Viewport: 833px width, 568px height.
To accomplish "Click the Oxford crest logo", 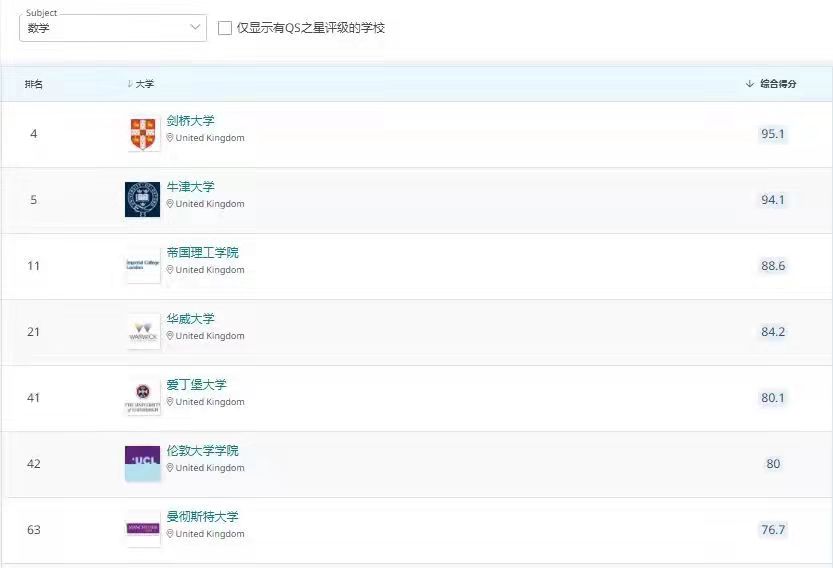I will pos(142,200).
